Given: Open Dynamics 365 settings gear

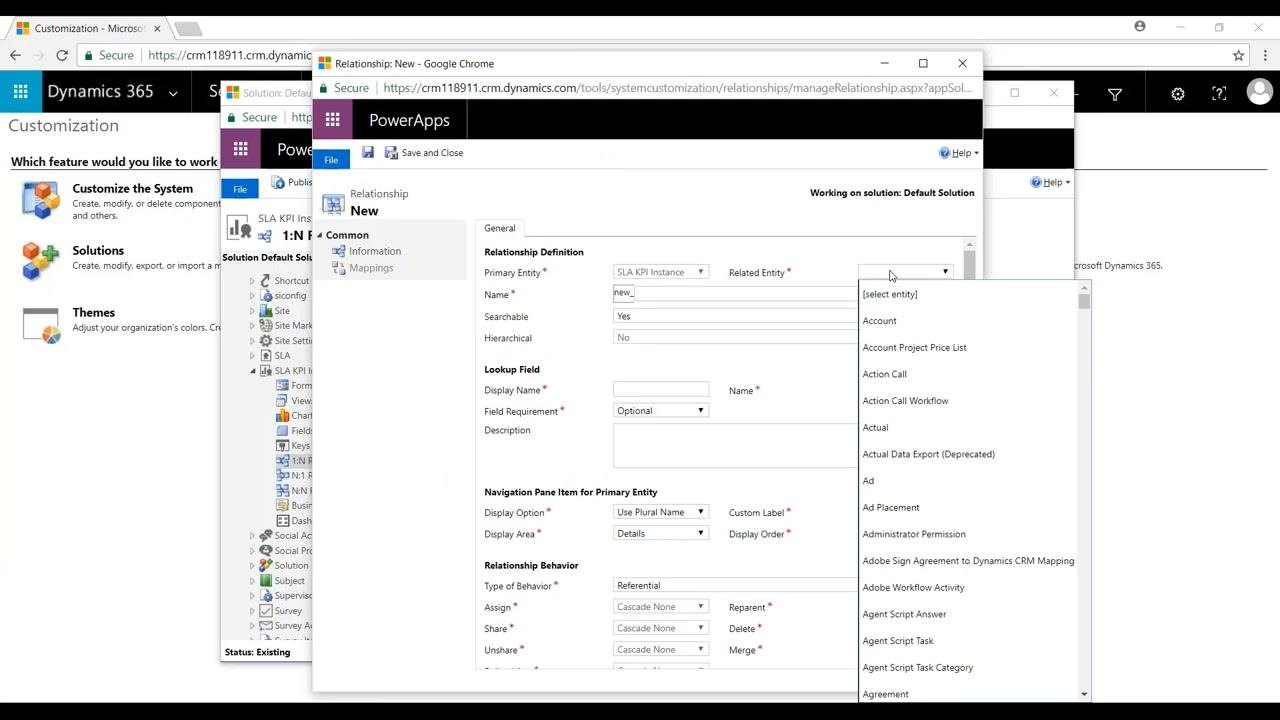Looking at the screenshot, I should click(1178, 94).
